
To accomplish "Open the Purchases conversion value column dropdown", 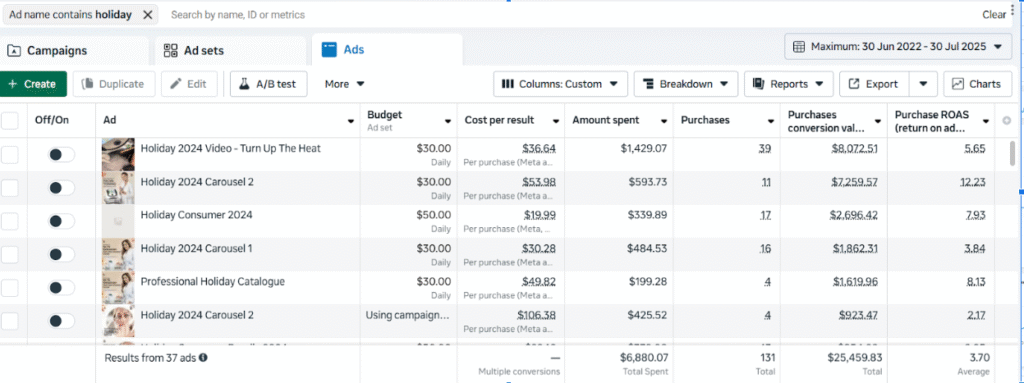I will (878, 121).
